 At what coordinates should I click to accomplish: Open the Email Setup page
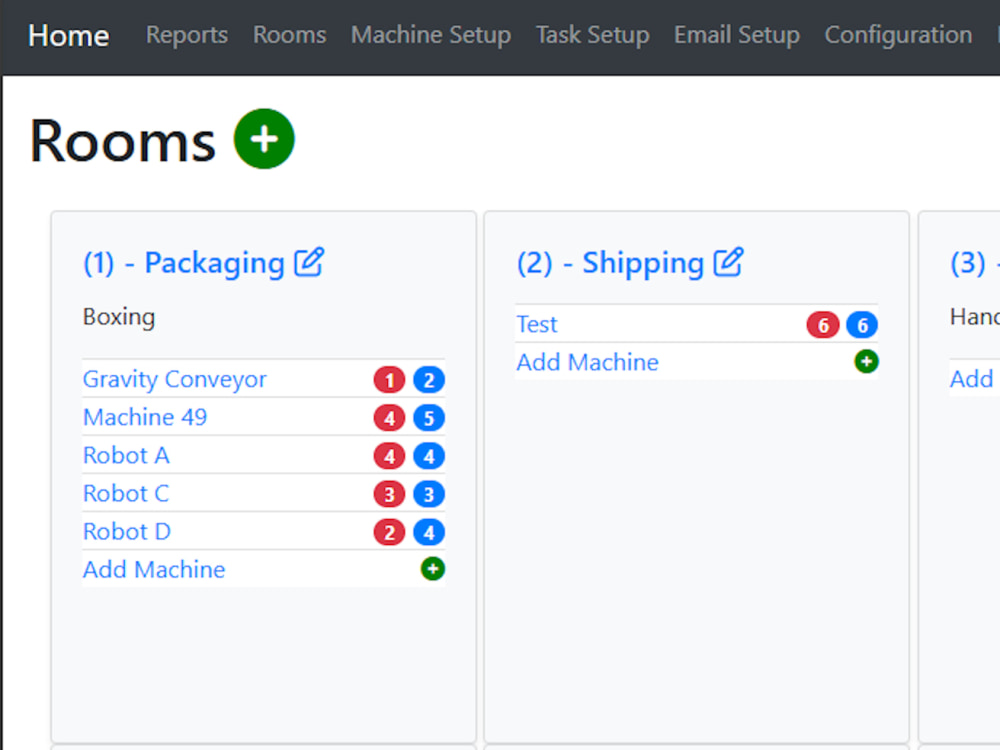click(737, 35)
